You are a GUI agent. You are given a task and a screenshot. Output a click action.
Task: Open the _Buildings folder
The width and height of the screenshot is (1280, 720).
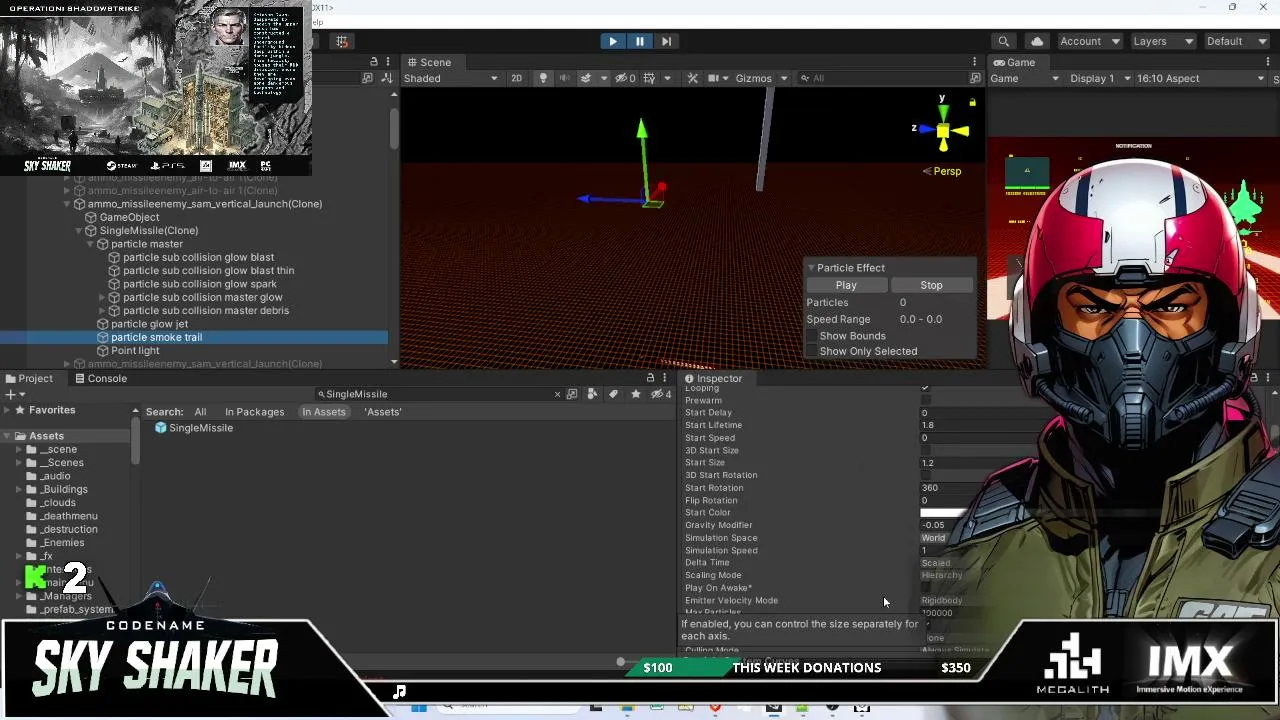pos(65,489)
